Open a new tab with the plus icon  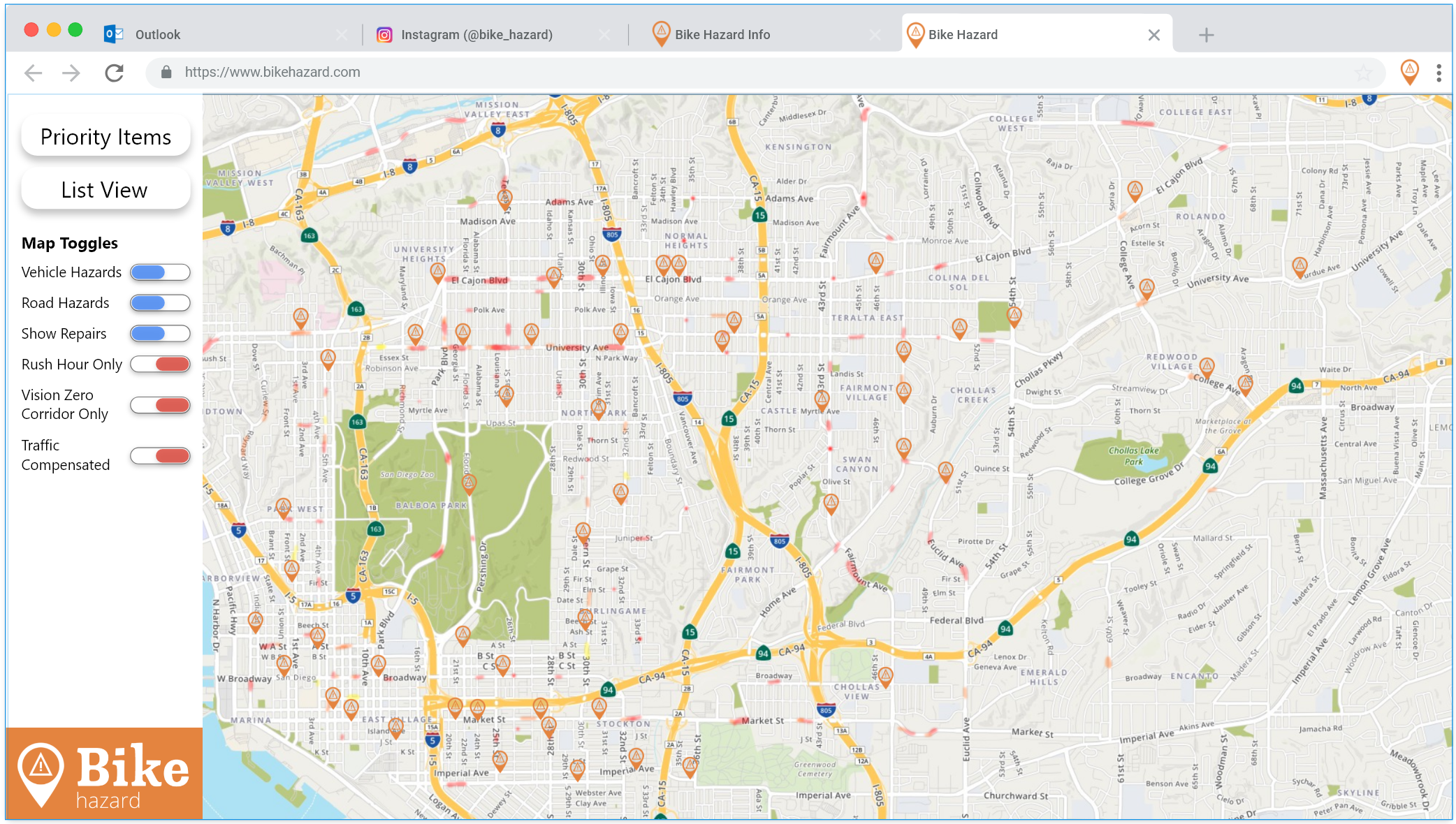1206,35
